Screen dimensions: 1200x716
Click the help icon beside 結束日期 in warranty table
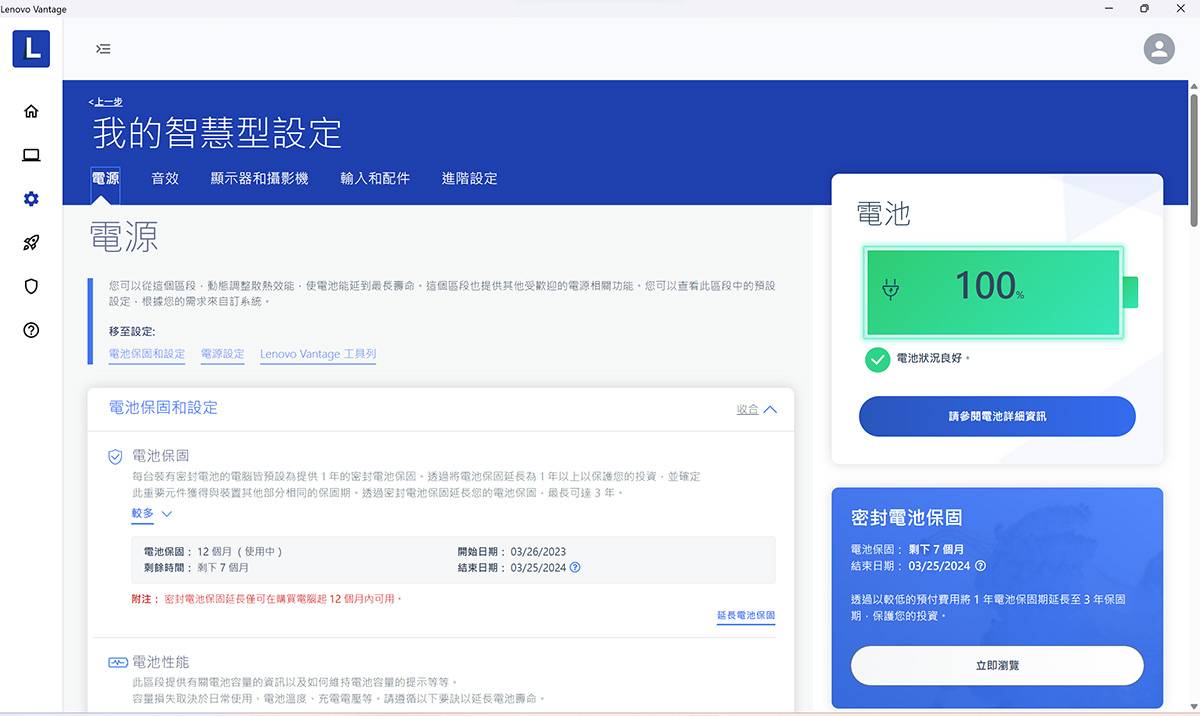[575, 567]
